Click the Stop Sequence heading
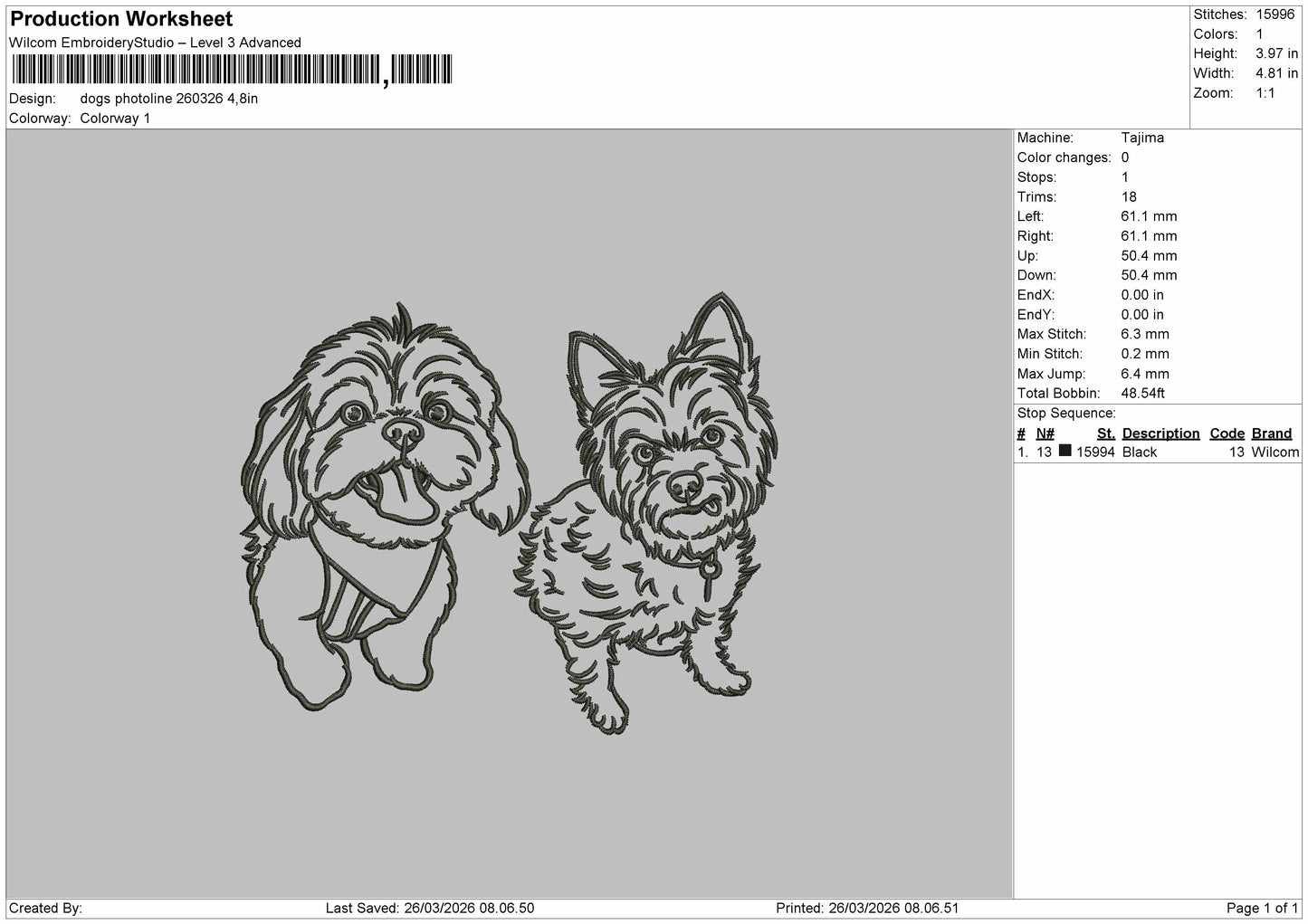The image size is (1308, 924). [x=1066, y=414]
